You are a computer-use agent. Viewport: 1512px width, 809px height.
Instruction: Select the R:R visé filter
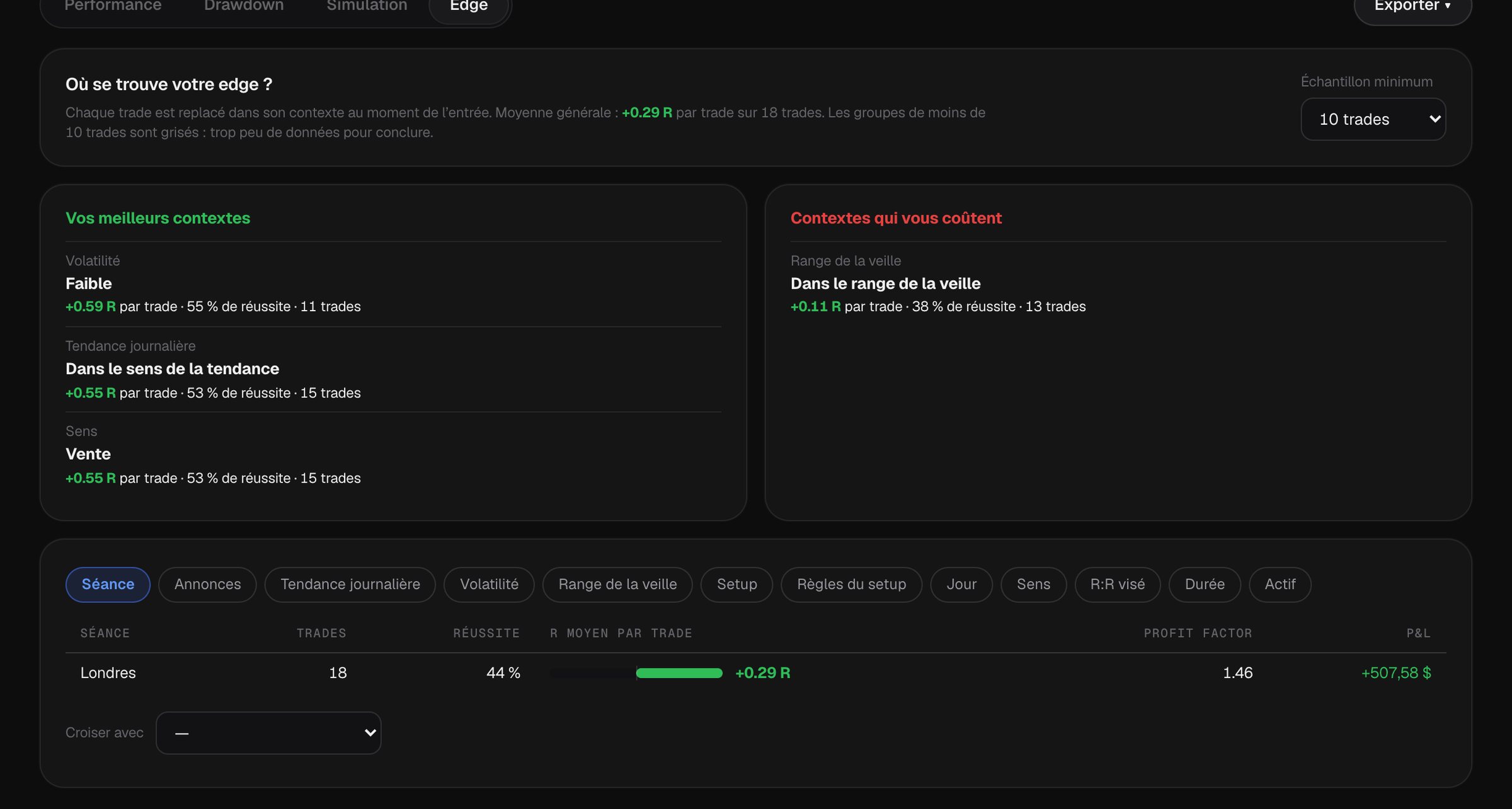pos(1118,584)
